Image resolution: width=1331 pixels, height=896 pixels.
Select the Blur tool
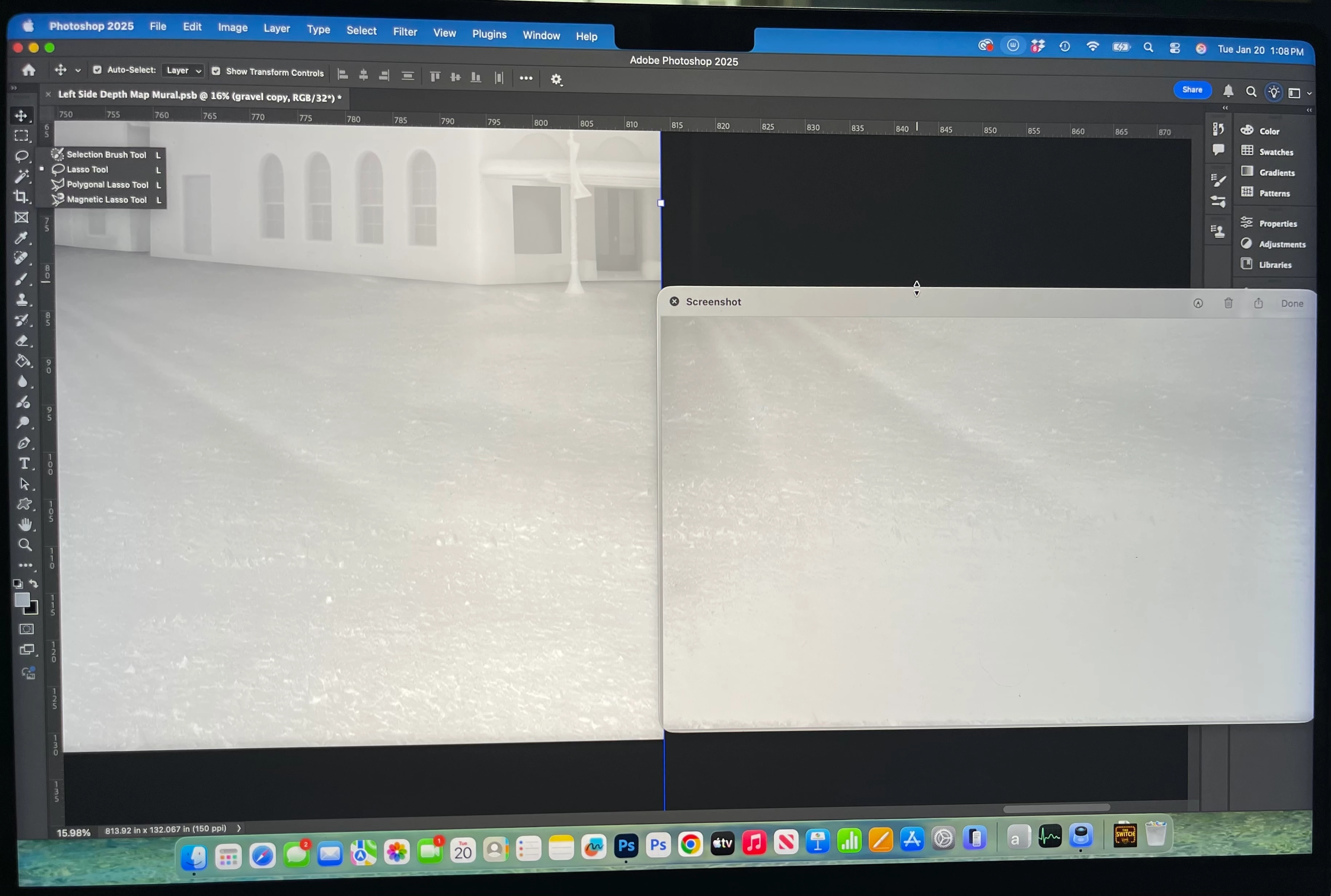coord(23,382)
